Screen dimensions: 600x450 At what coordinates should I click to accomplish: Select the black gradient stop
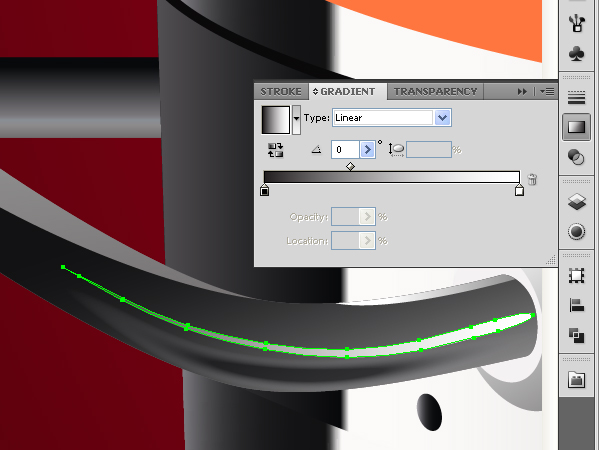(x=264, y=190)
